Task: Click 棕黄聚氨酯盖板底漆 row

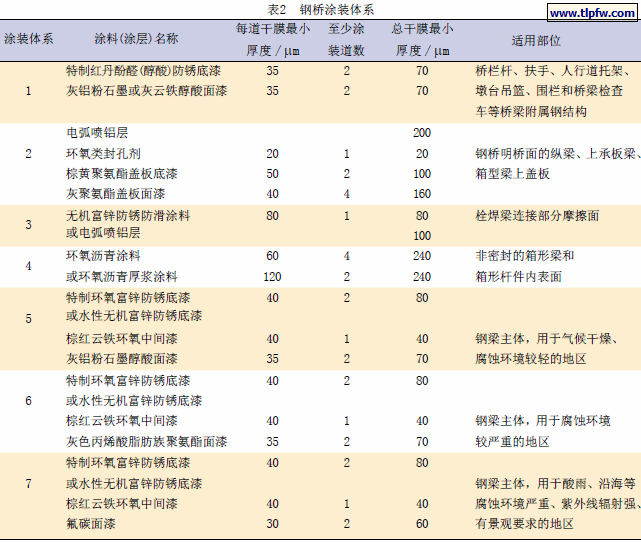Action: pyautogui.click(x=122, y=174)
